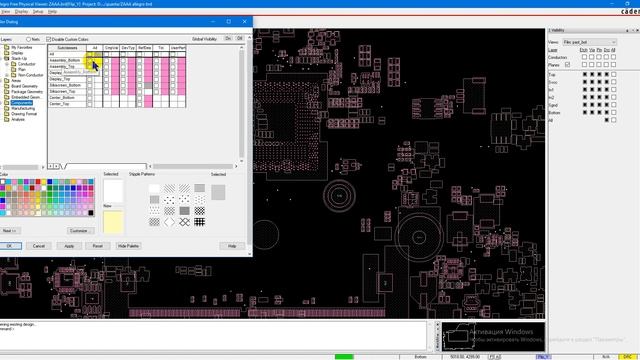The height and width of the screenshot is (360, 640).
Task: Click the Apply button
Action: tap(69, 246)
